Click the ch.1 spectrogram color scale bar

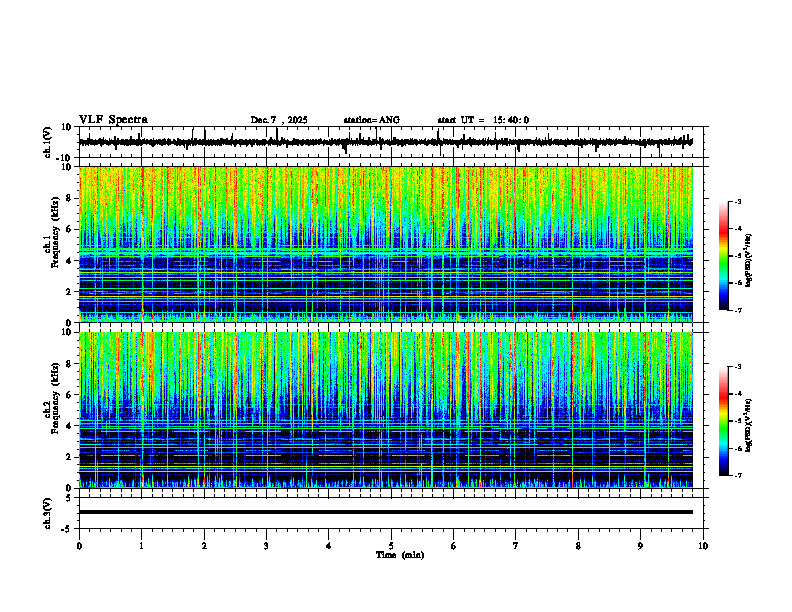point(724,256)
